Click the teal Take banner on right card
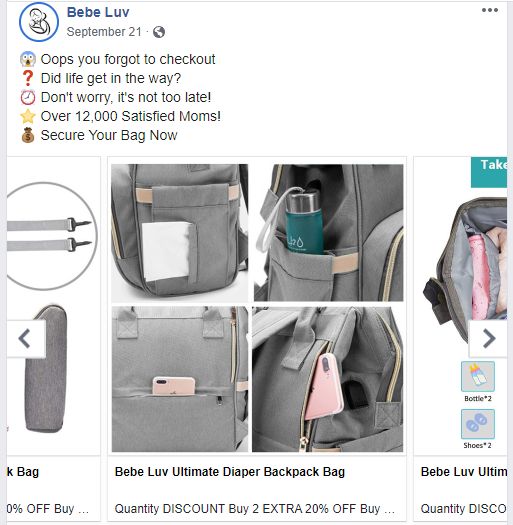 coord(489,172)
